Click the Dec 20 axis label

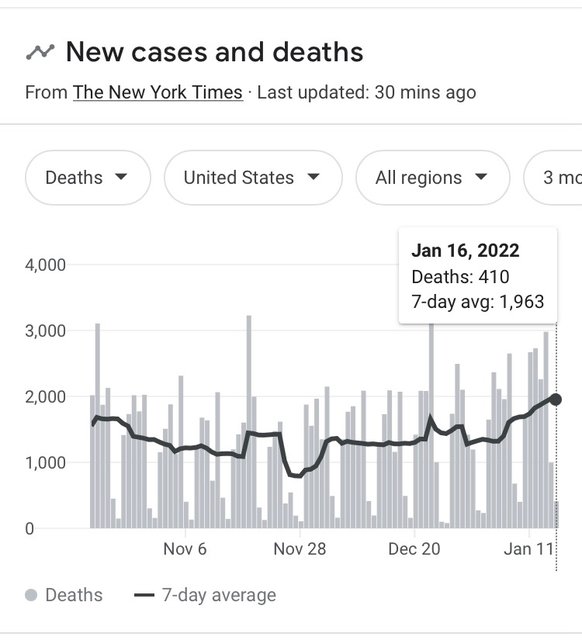(414, 549)
